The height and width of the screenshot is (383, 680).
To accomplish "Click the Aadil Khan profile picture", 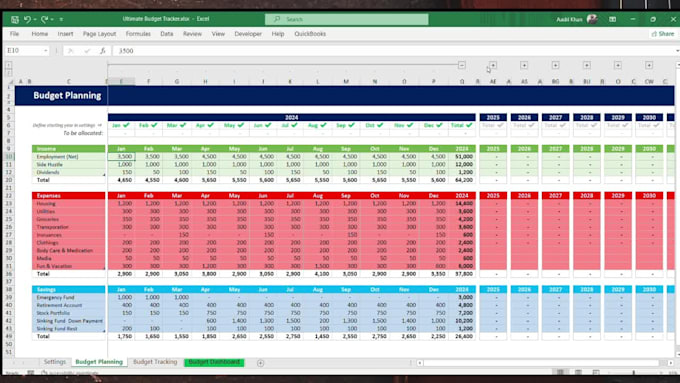I will [592, 19].
